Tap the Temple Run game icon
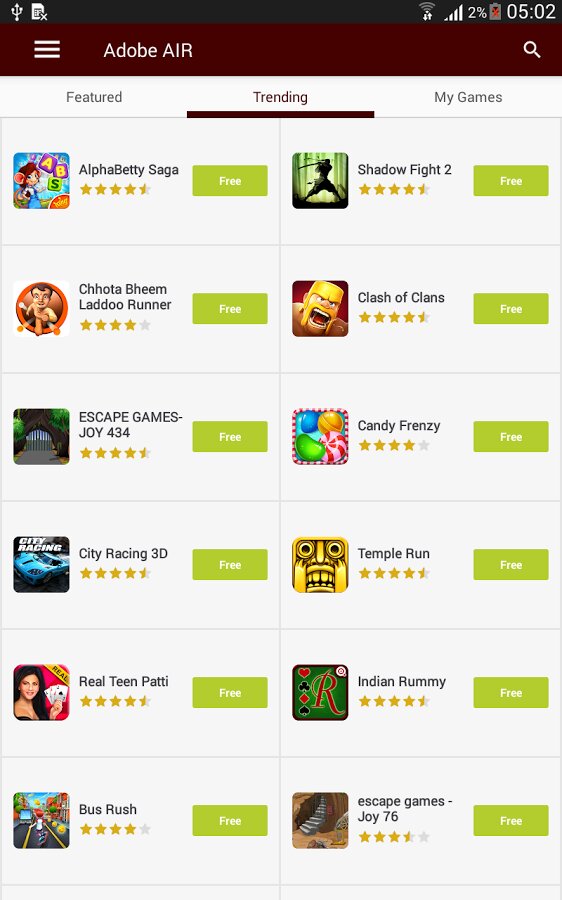562x900 pixels. (320, 565)
